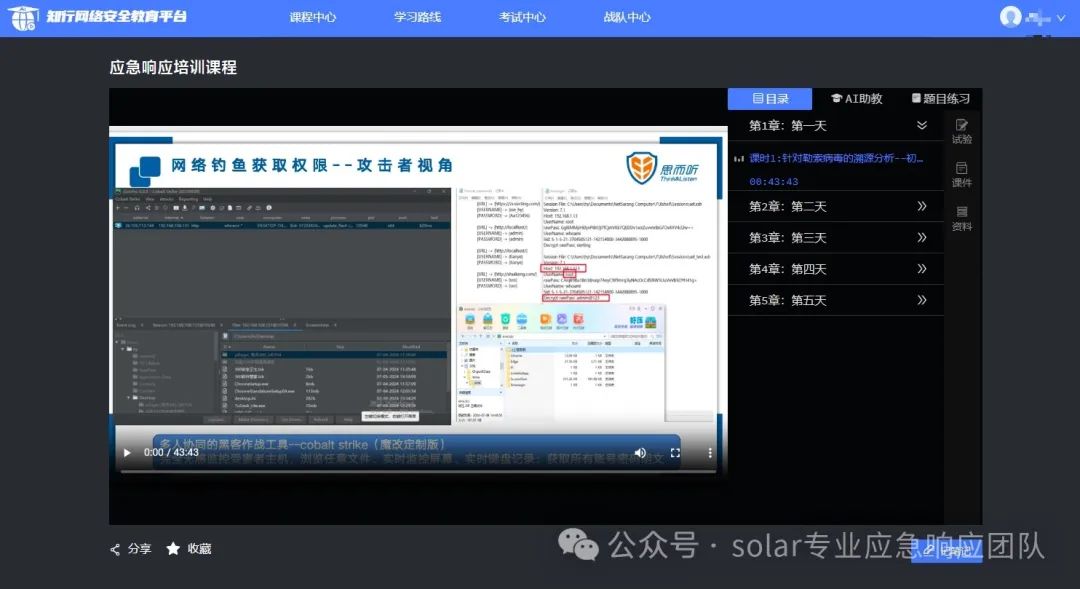The height and width of the screenshot is (589, 1080).
Task: Open the 学习路线 menu
Action: pos(417,17)
